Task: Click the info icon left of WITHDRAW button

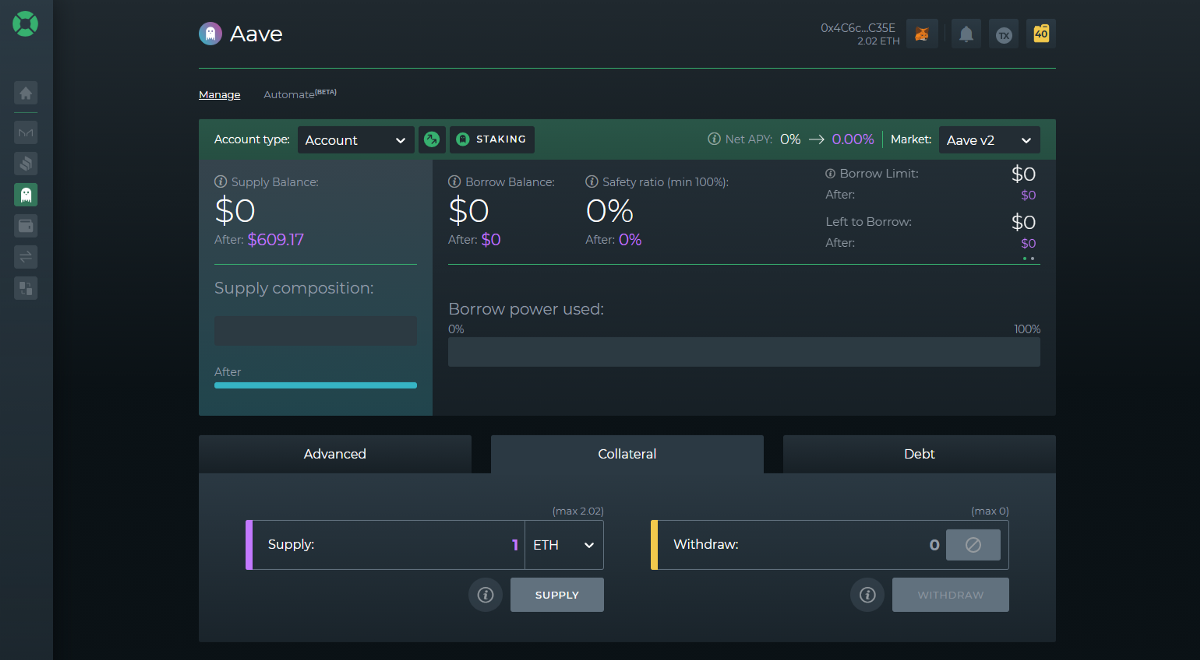Action: point(867,595)
